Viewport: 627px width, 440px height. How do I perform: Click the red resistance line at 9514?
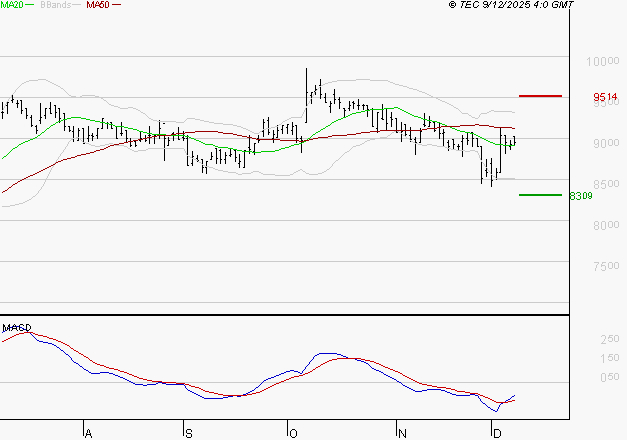540,96
